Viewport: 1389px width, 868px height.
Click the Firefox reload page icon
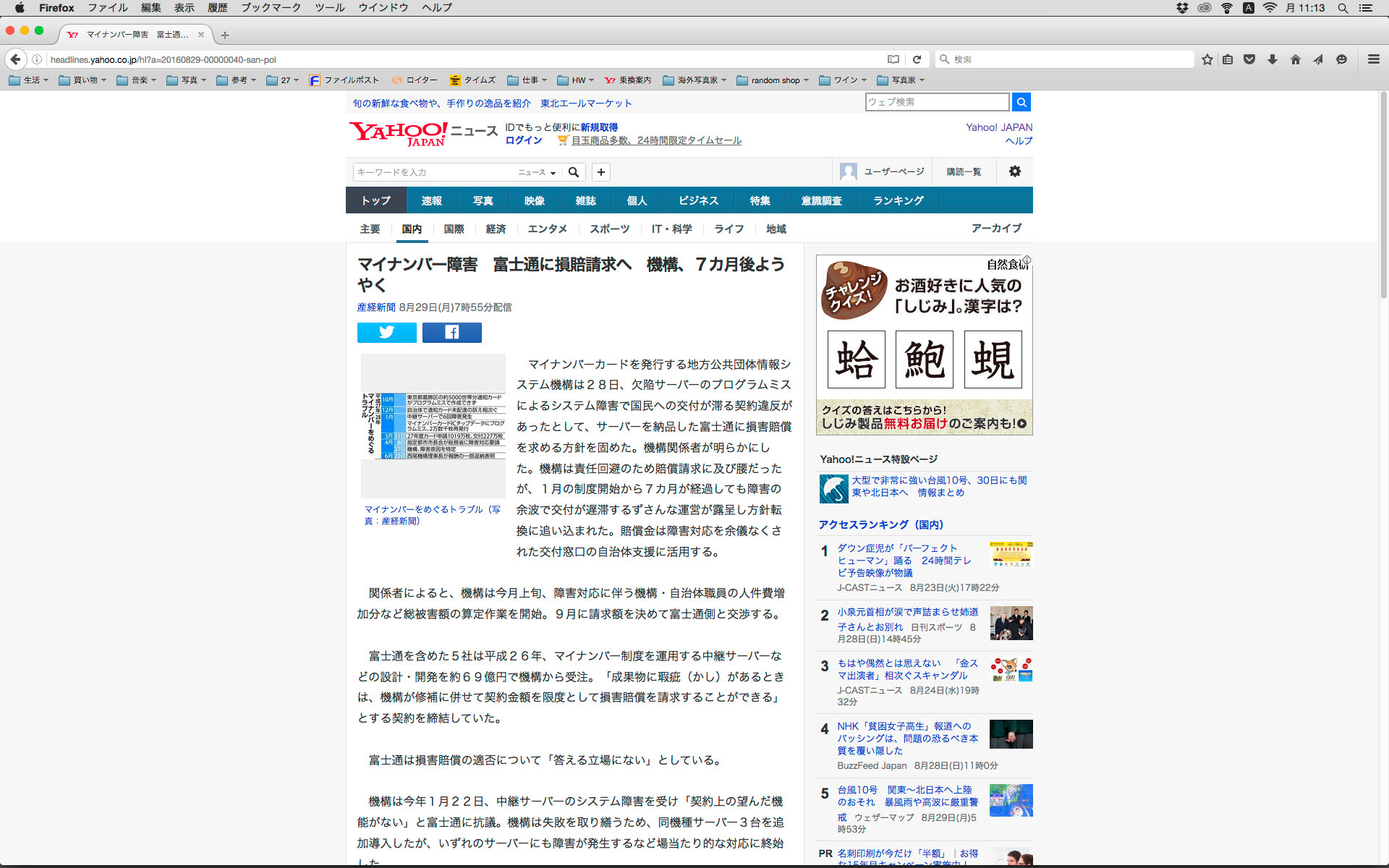917,59
